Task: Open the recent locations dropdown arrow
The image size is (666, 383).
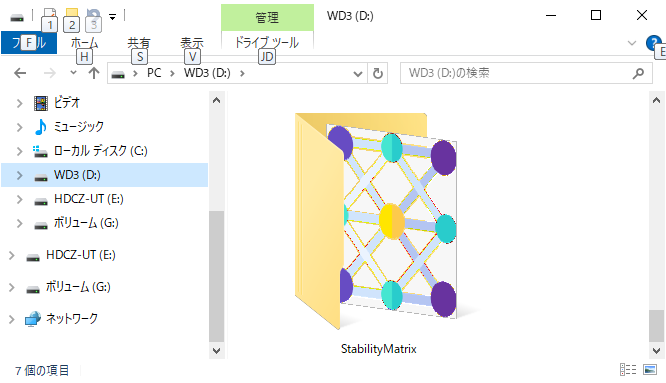Action: tap(73, 73)
